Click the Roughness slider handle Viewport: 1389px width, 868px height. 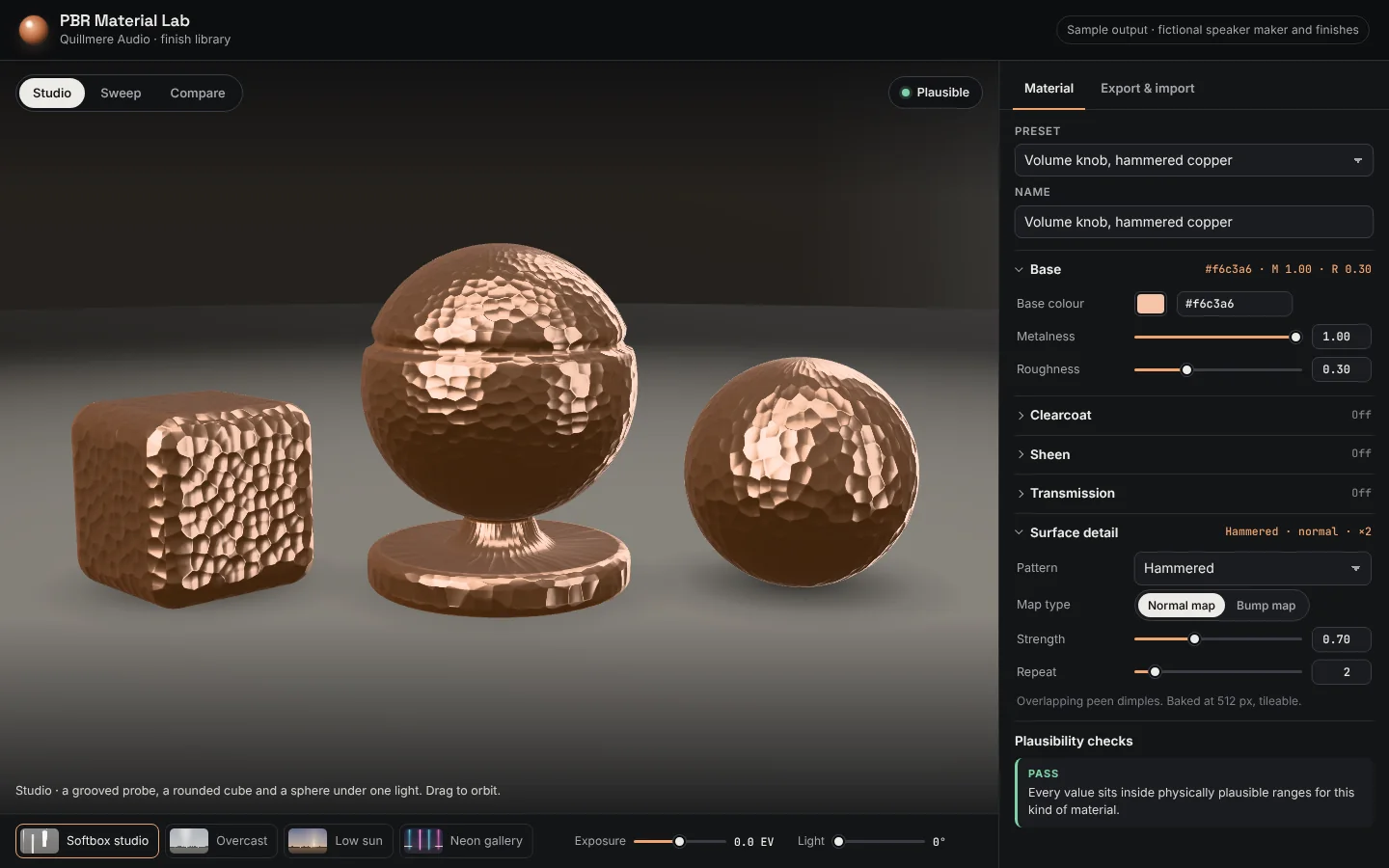[1186, 370]
